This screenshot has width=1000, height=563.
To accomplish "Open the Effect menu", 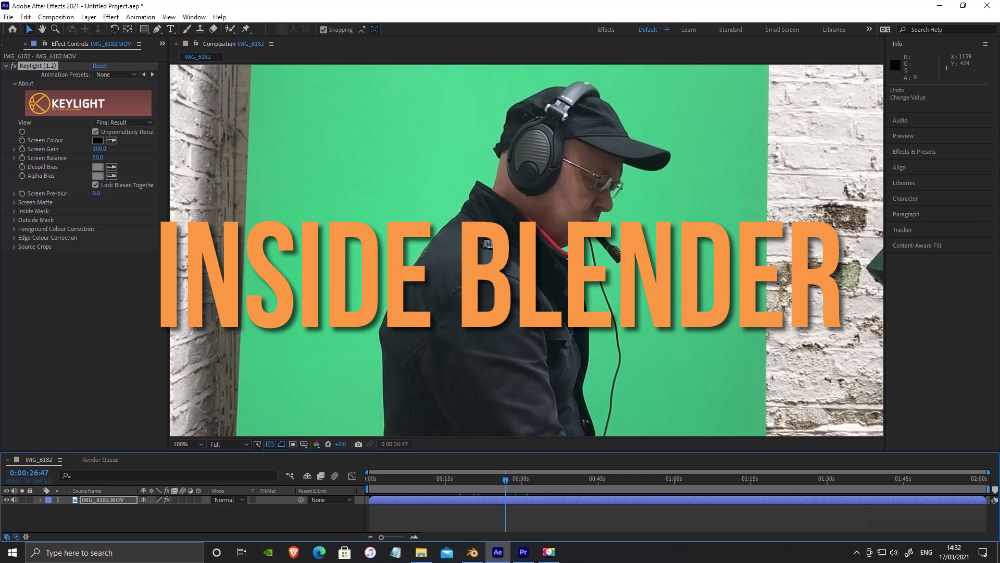I will 111,17.
